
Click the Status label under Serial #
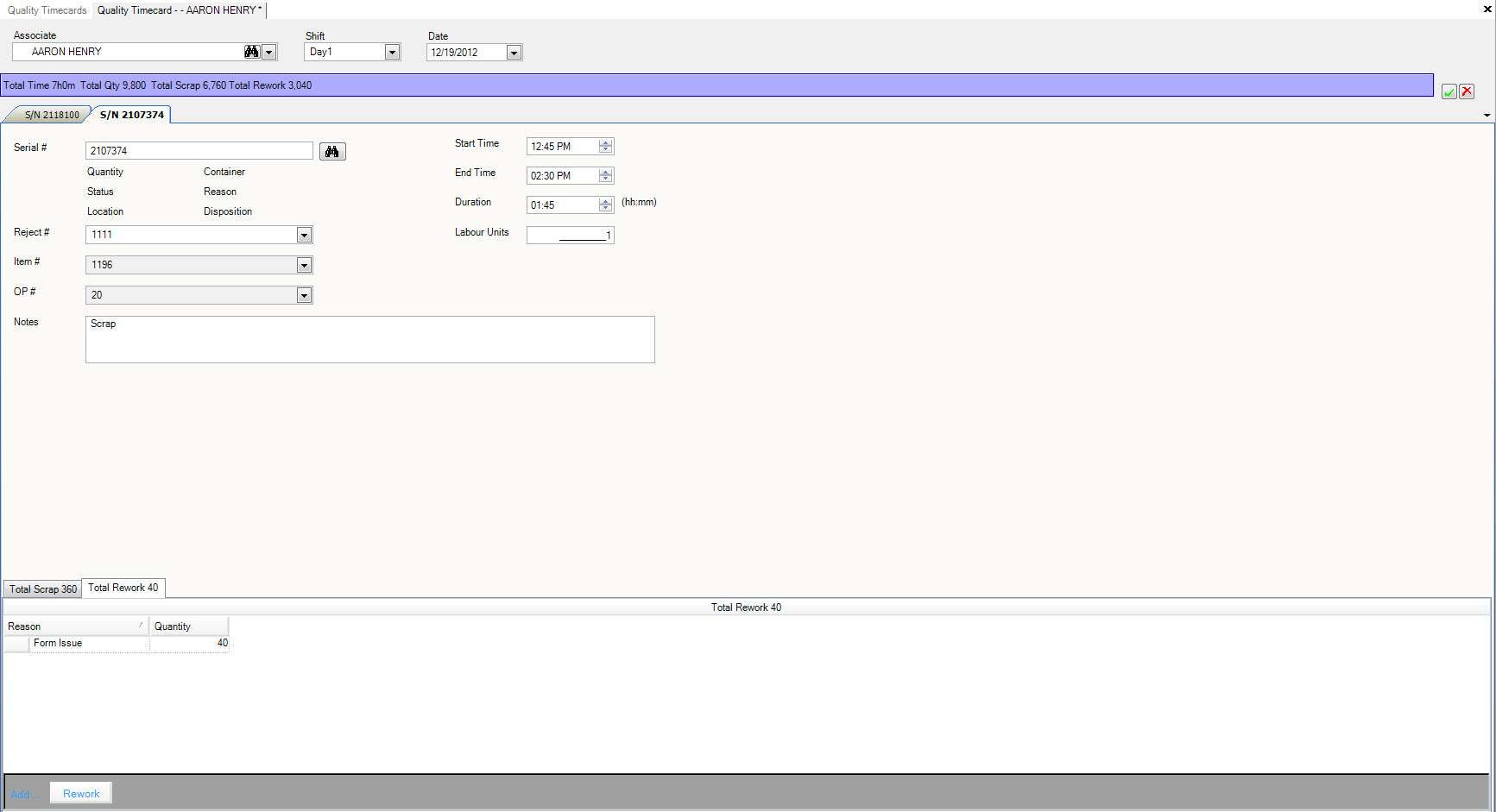[100, 192]
